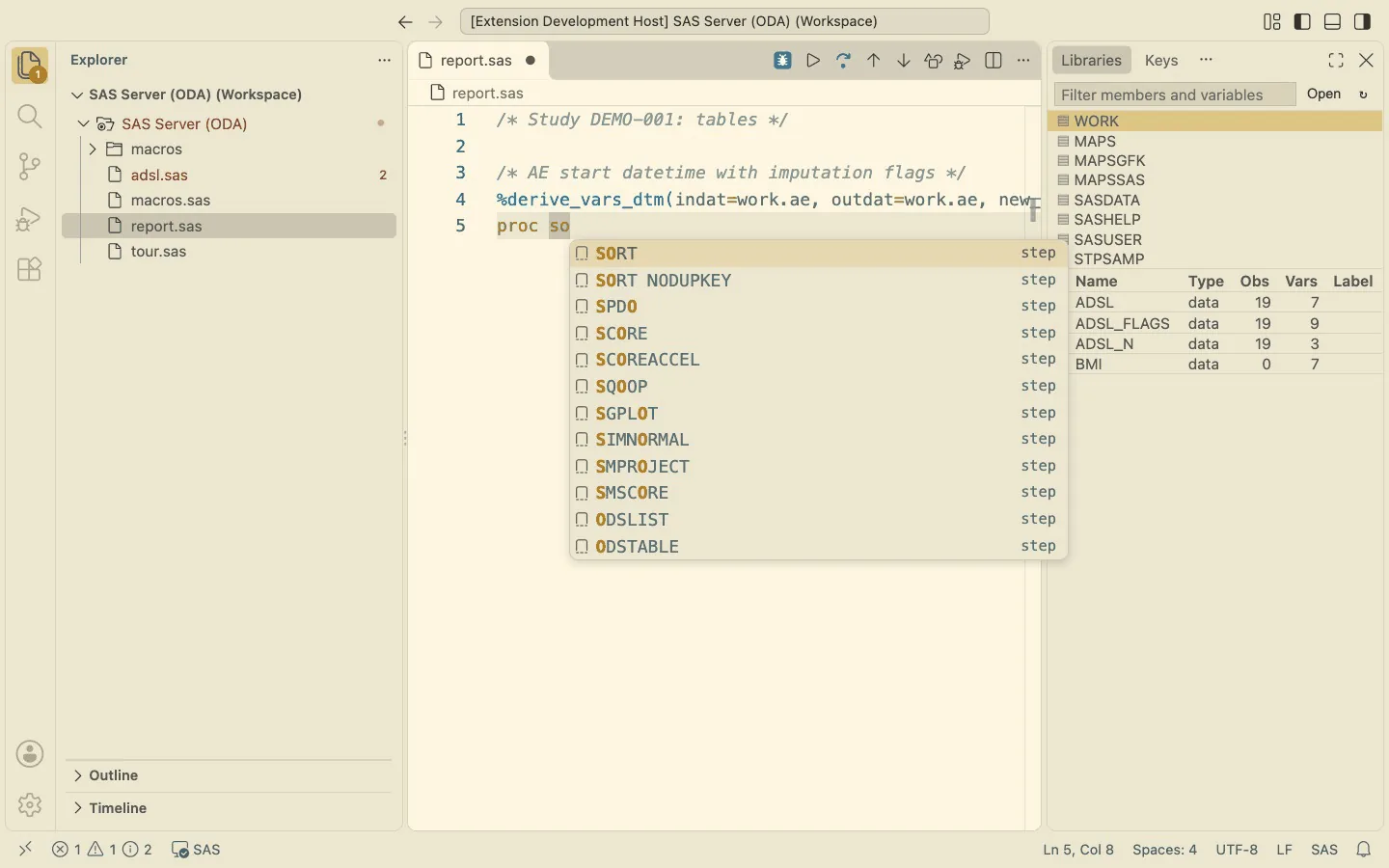The image size is (1389, 868).
Task: Toggle the primary side bar layout button
Action: pyautogui.click(x=1303, y=21)
